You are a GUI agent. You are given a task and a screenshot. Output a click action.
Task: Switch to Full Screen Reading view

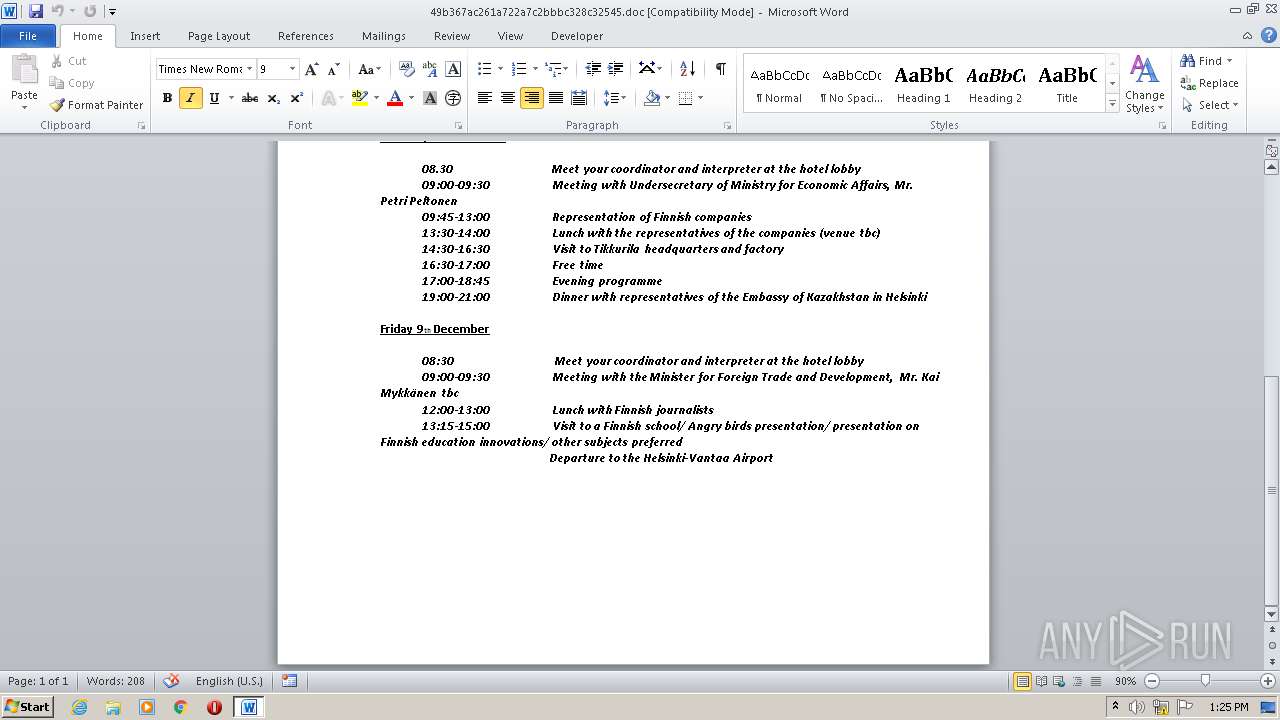[1041, 681]
